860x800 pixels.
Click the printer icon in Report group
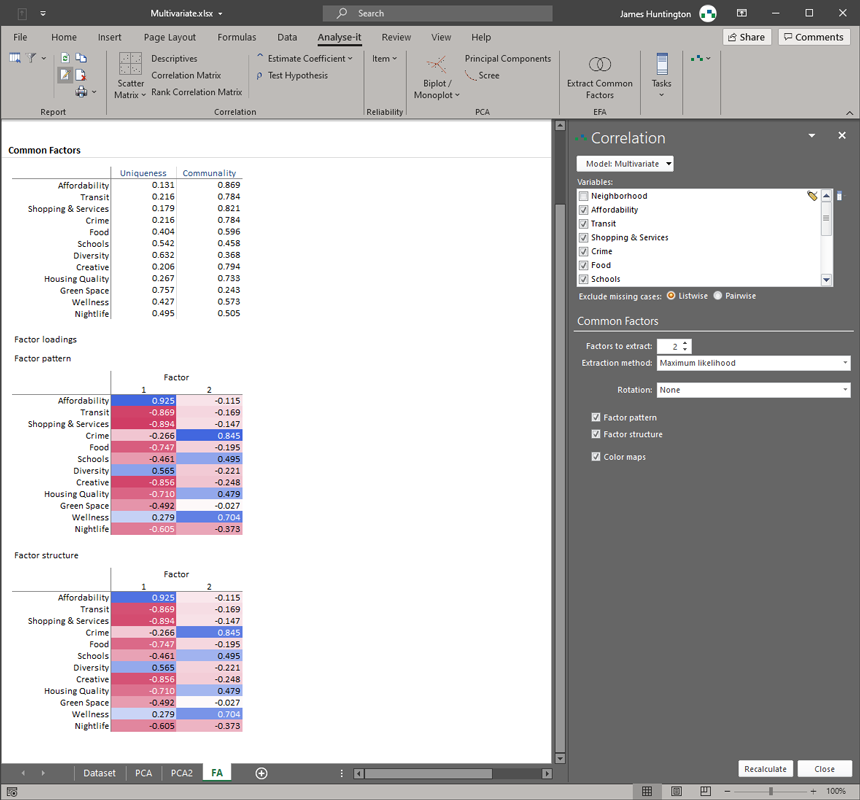(x=81, y=92)
